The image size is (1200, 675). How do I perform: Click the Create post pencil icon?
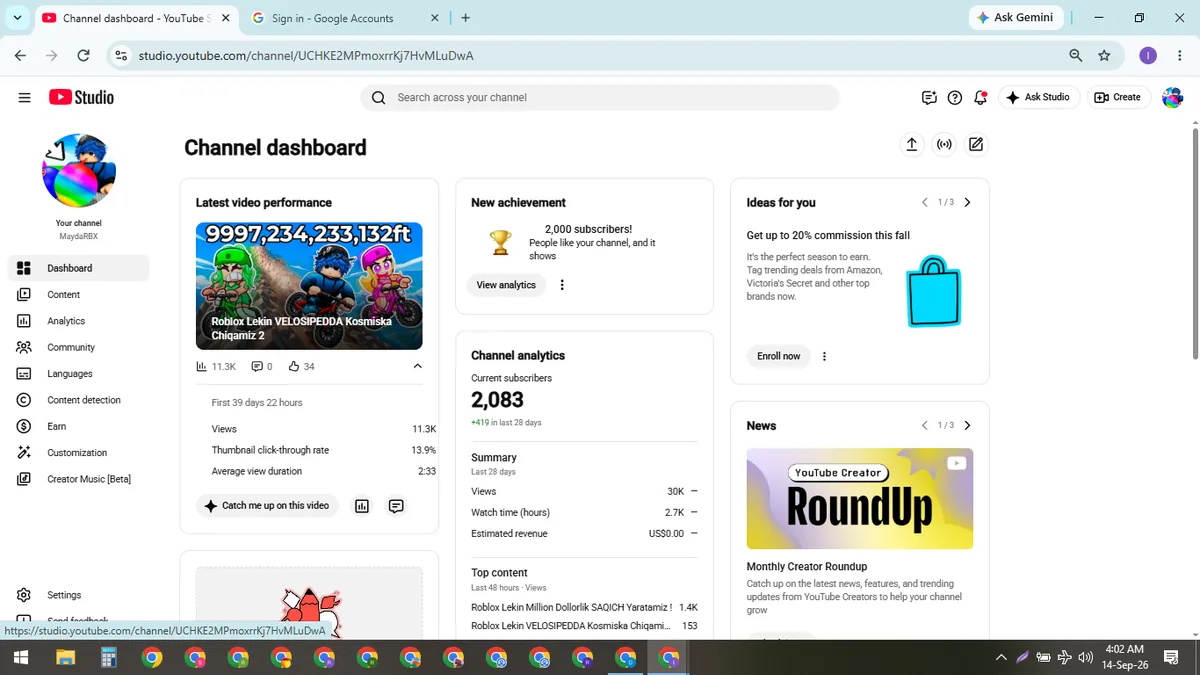point(976,145)
